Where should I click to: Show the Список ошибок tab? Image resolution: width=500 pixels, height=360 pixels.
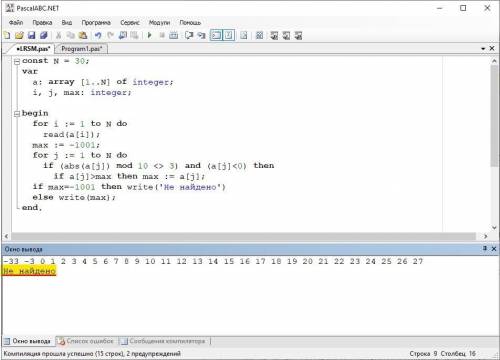click(x=87, y=341)
